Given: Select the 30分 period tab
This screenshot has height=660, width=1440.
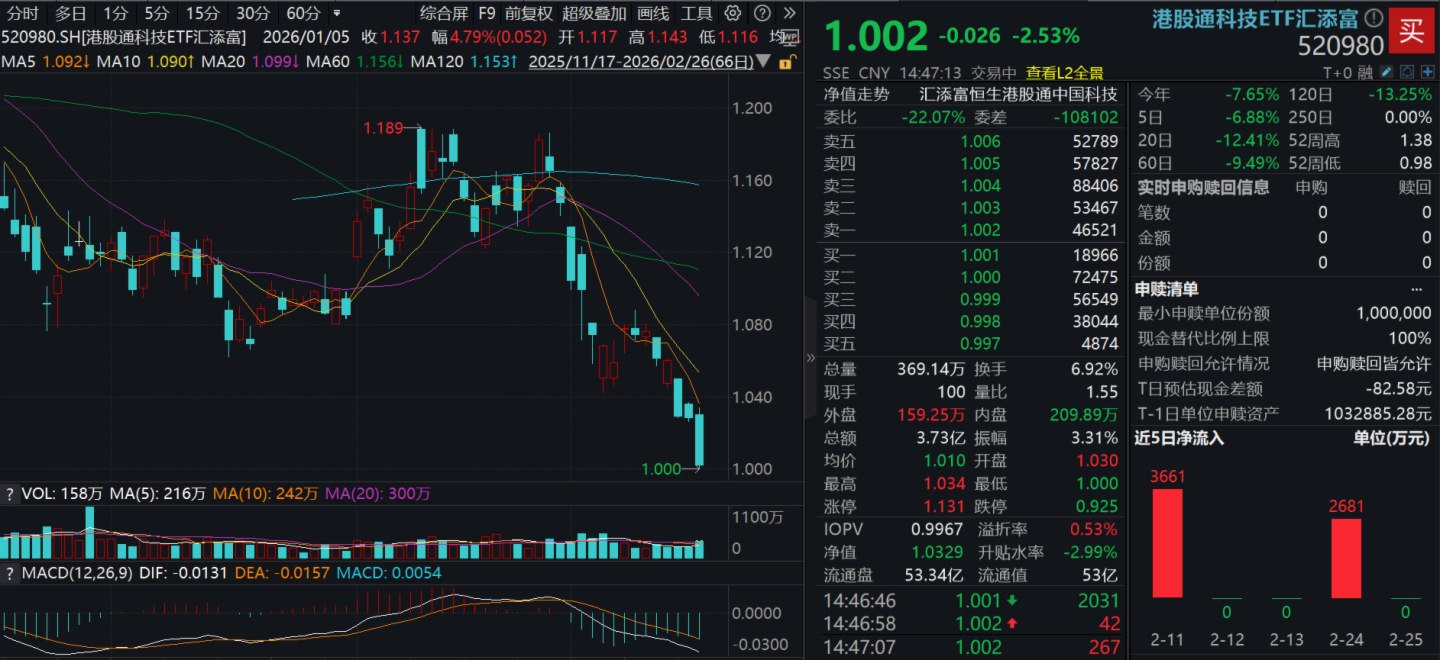Looking at the screenshot, I should (x=252, y=13).
